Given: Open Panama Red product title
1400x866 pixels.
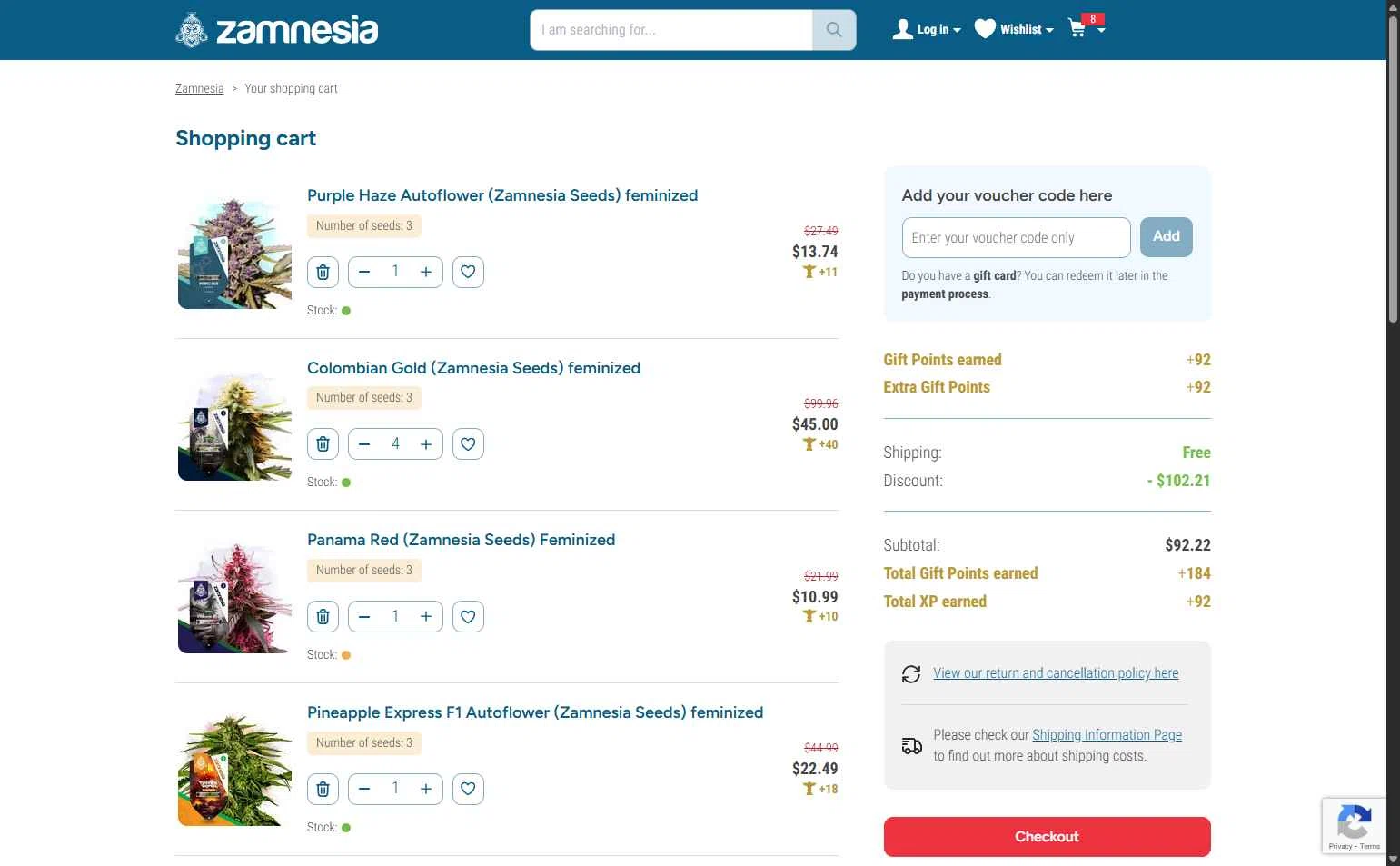Looking at the screenshot, I should tap(461, 540).
